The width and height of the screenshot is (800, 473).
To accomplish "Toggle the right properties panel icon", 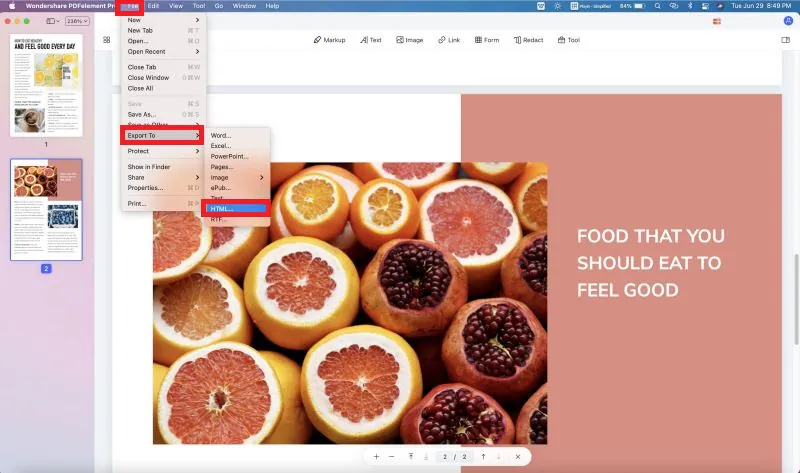I will pos(785,40).
